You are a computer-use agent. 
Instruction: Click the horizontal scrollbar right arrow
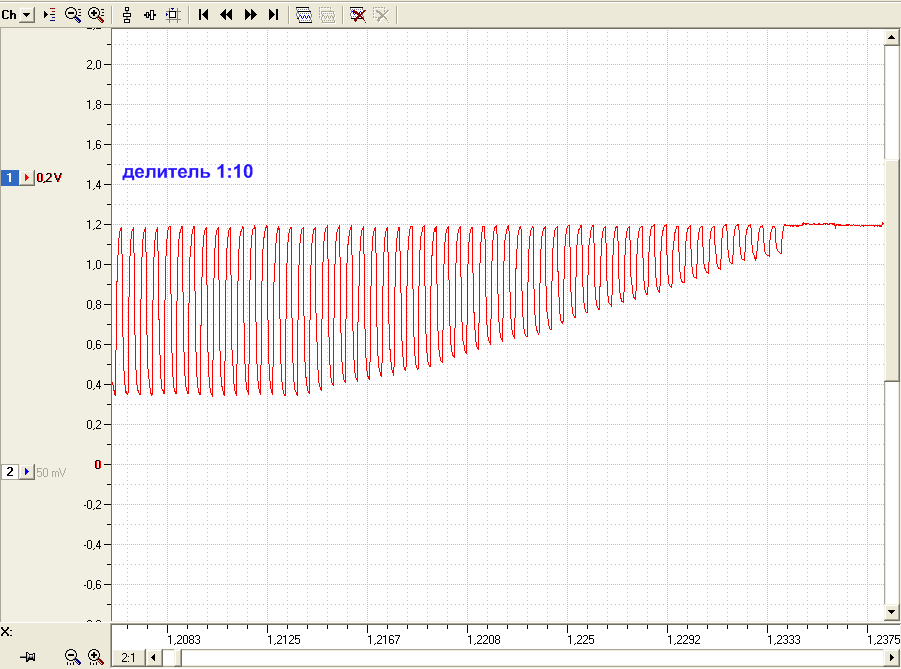tap(891, 657)
